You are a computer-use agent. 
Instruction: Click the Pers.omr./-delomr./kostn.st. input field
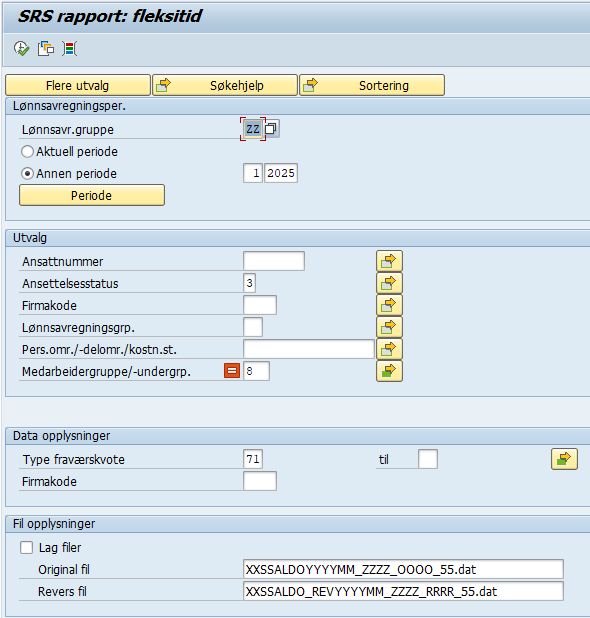[309, 349]
